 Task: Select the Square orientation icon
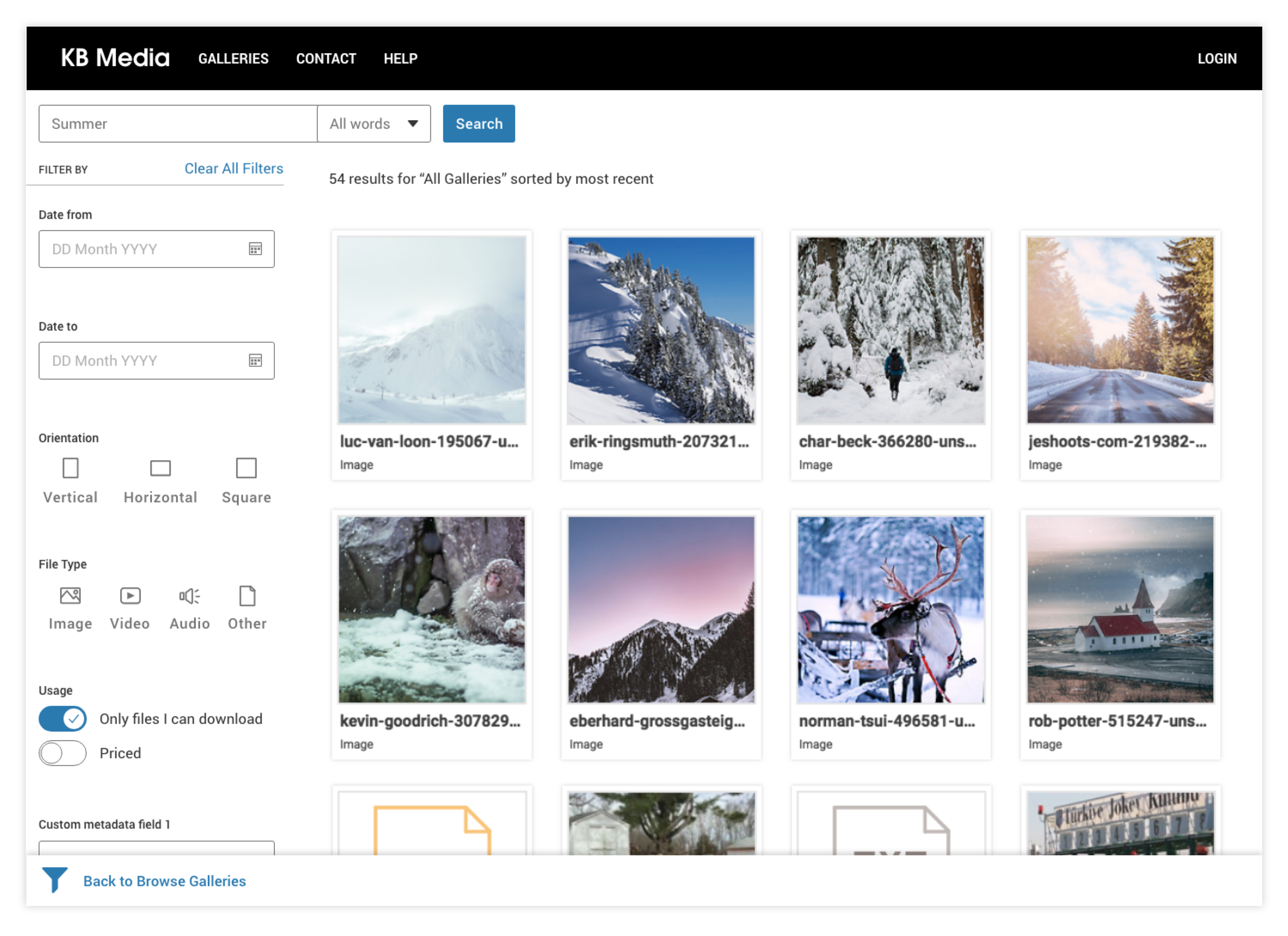tap(246, 468)
